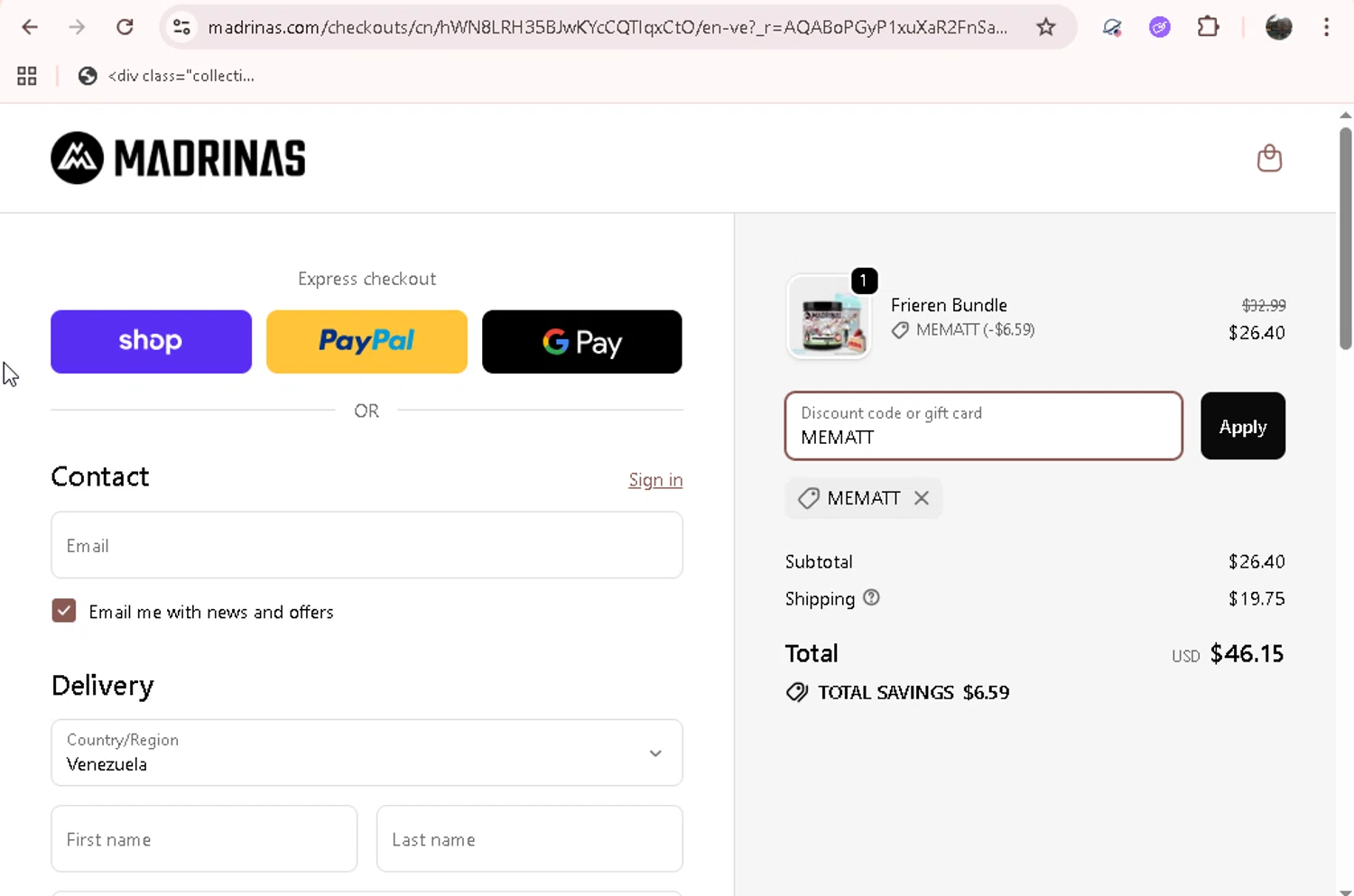Click the Frieren Bundle product name
Screen dimensions: 1354x896
[x=949, y=305]
